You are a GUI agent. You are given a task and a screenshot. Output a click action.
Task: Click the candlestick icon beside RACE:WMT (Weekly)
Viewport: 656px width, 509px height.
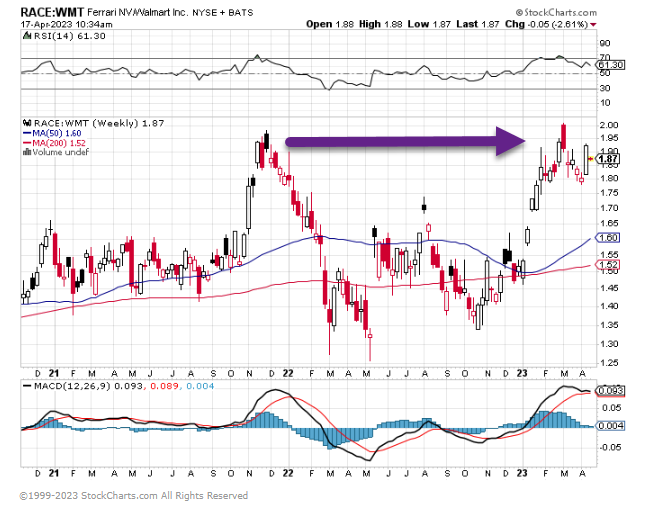[x=27, y=123]
